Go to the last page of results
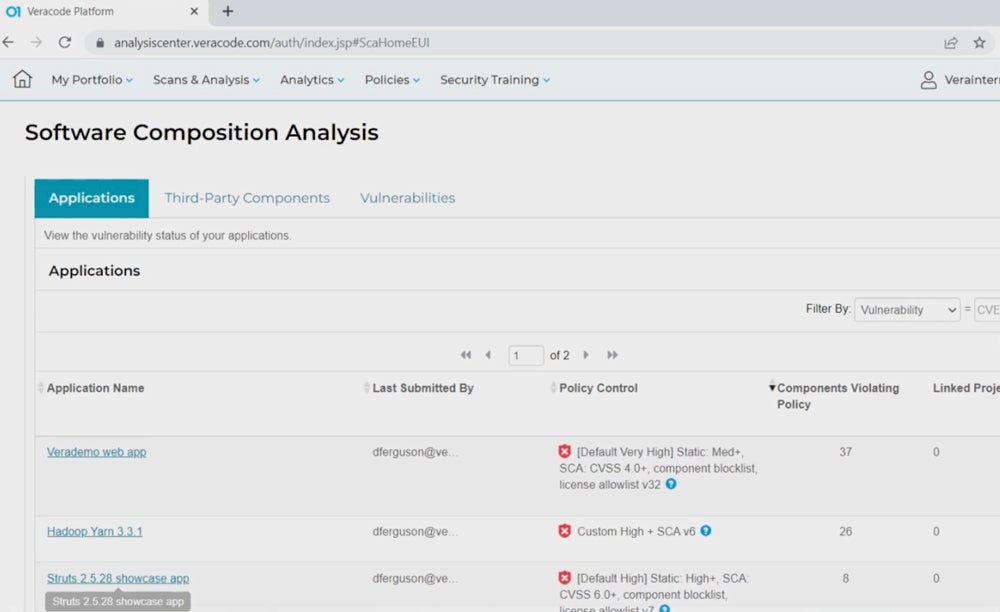Viewport: 1000px width, 612px height. 612,355
